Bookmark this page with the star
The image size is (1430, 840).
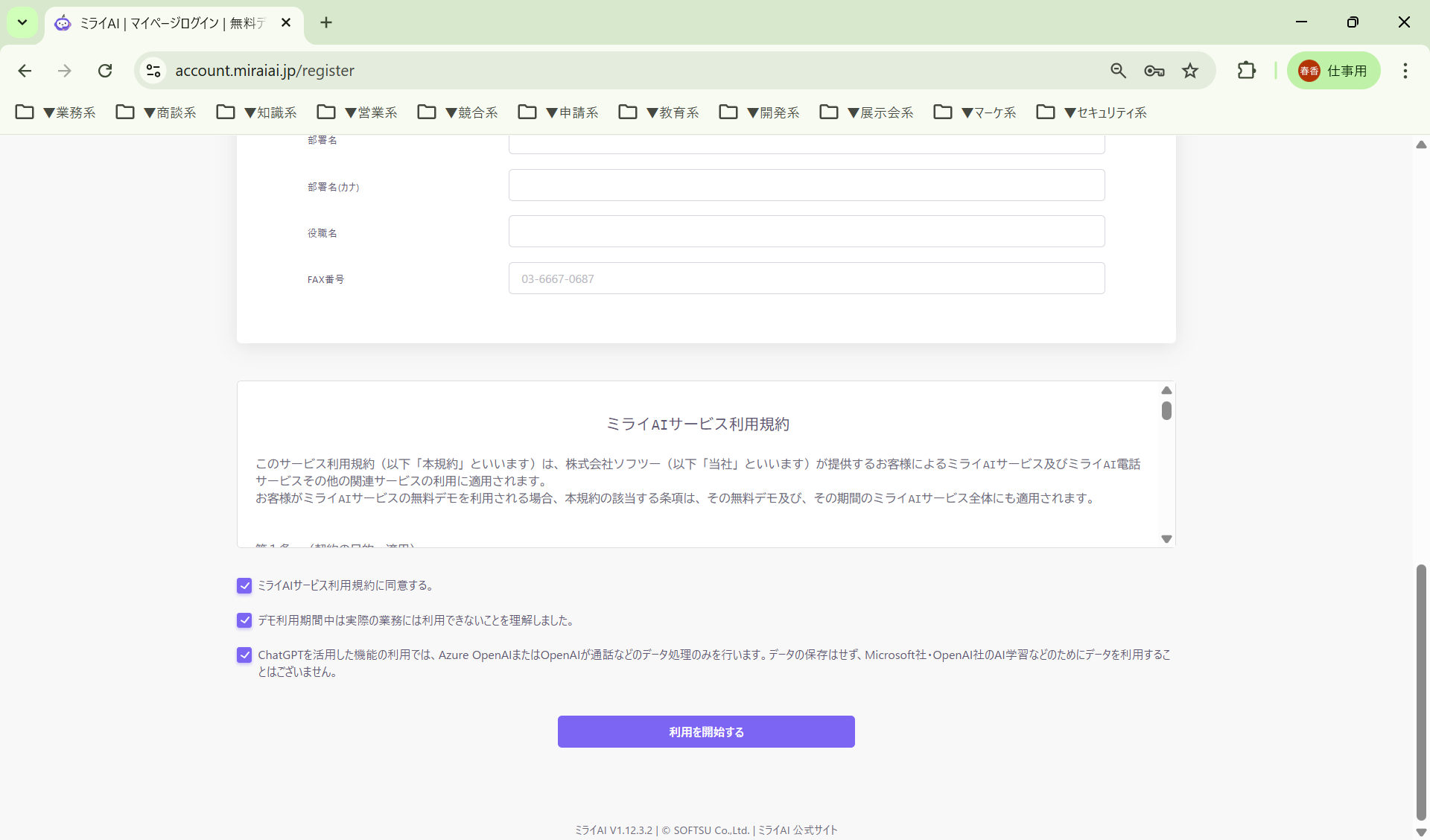1190,71
